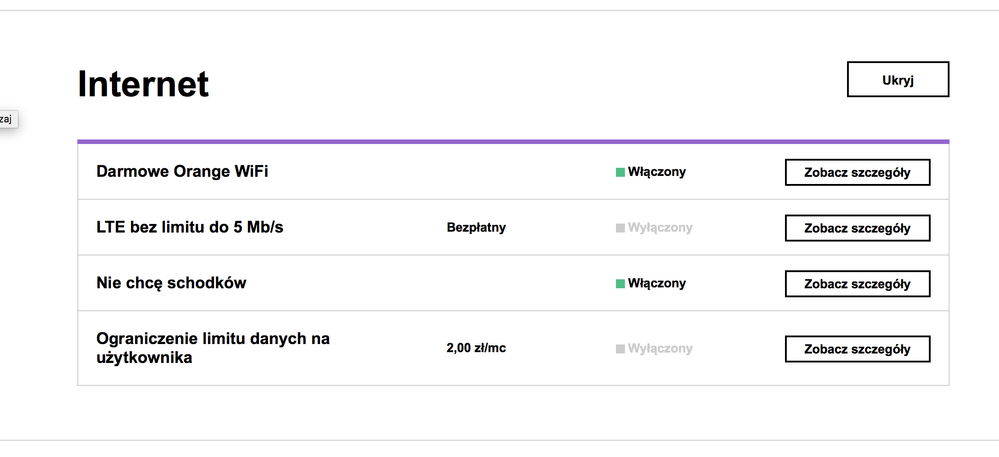Image resolution: width=999 pixels, height=457 pixels.
Task: Click the 2,00 zł/mc price label
Action: [476, 349]
